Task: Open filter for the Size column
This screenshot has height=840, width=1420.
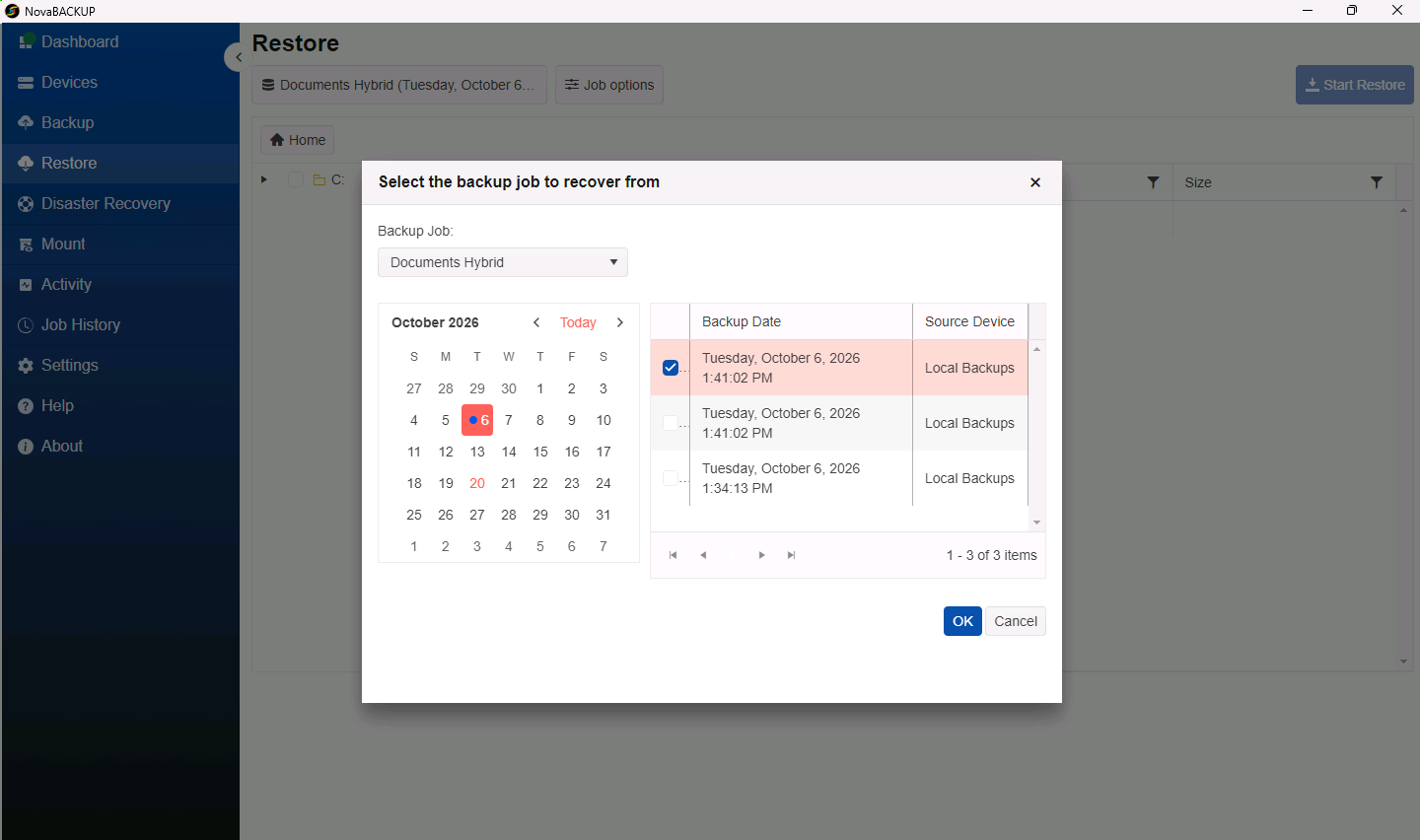Action: 1377,182
